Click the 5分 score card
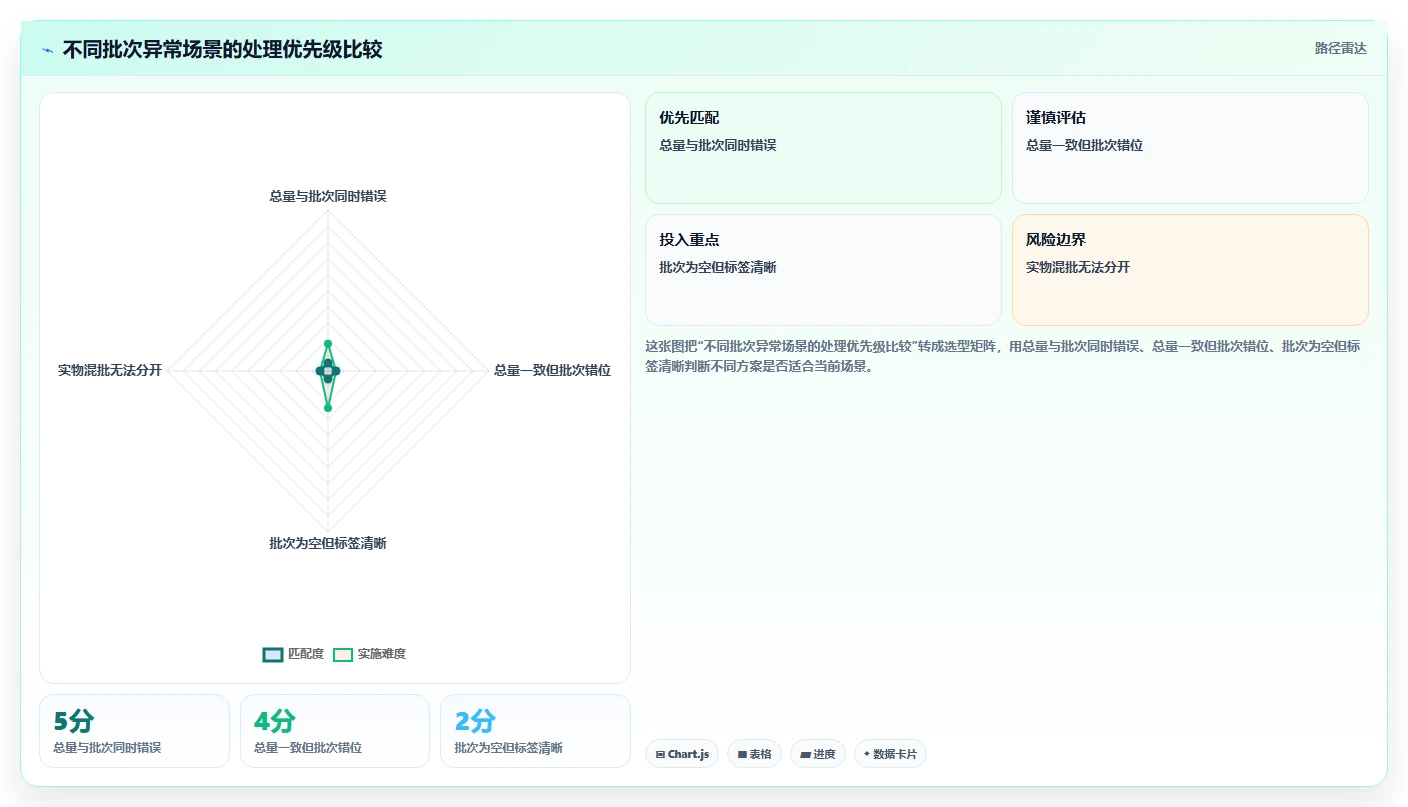Viewport: 1408px width, 807px height. (134, 731)
